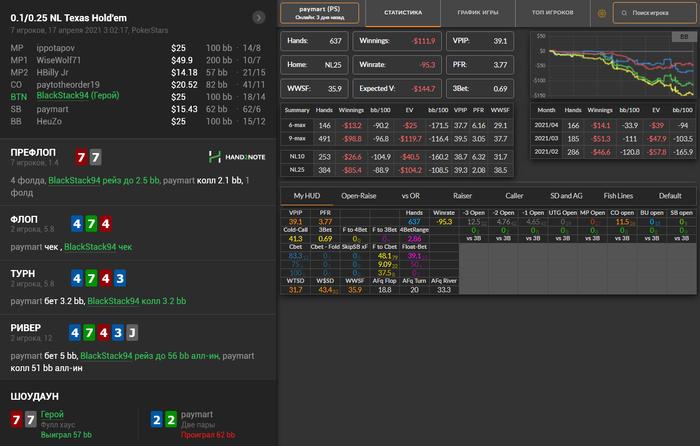Click the AFq River 33.3 HUD value
700x446 pixels.
click(x=444, y=290)
